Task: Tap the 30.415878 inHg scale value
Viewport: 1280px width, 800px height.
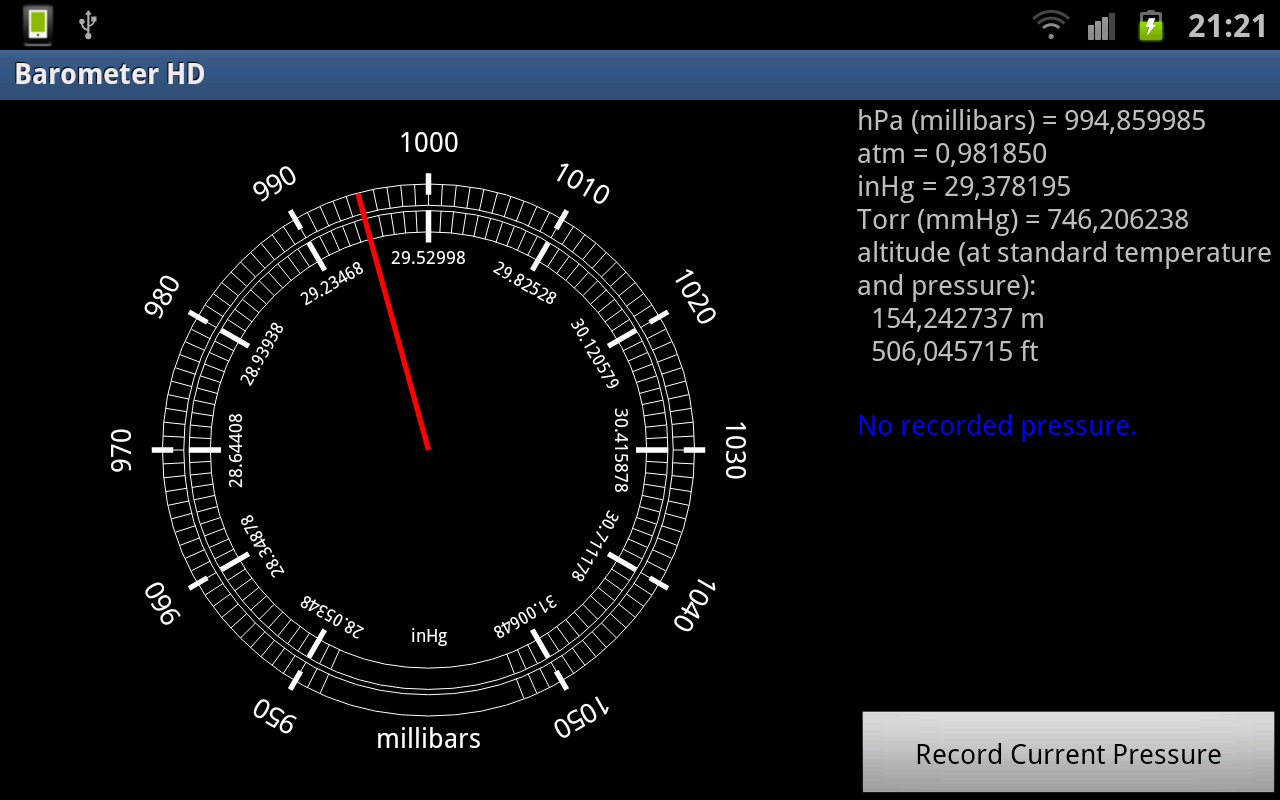Action: pos(621,450)
